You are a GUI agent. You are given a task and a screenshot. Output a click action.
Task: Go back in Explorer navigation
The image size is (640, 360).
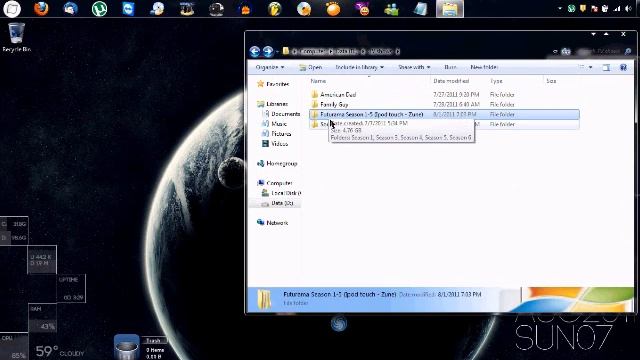[255, 51]
